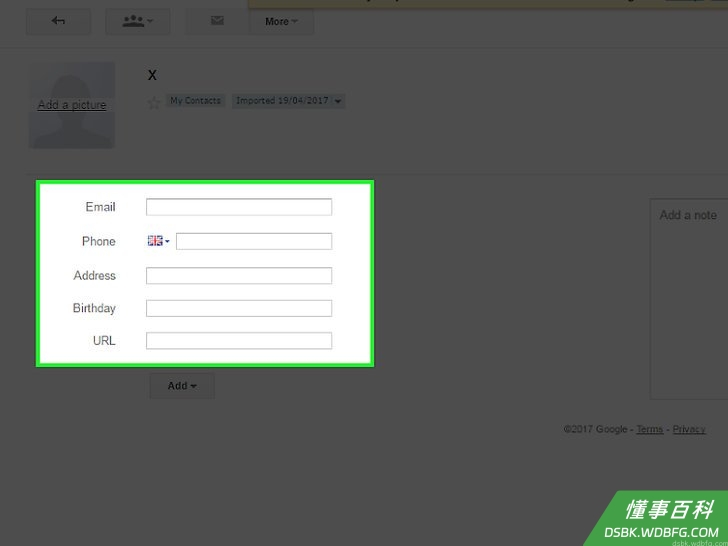Viewport: 728px width, 546px height.
Task: Click inside the Add a note box
Action: 689,299
